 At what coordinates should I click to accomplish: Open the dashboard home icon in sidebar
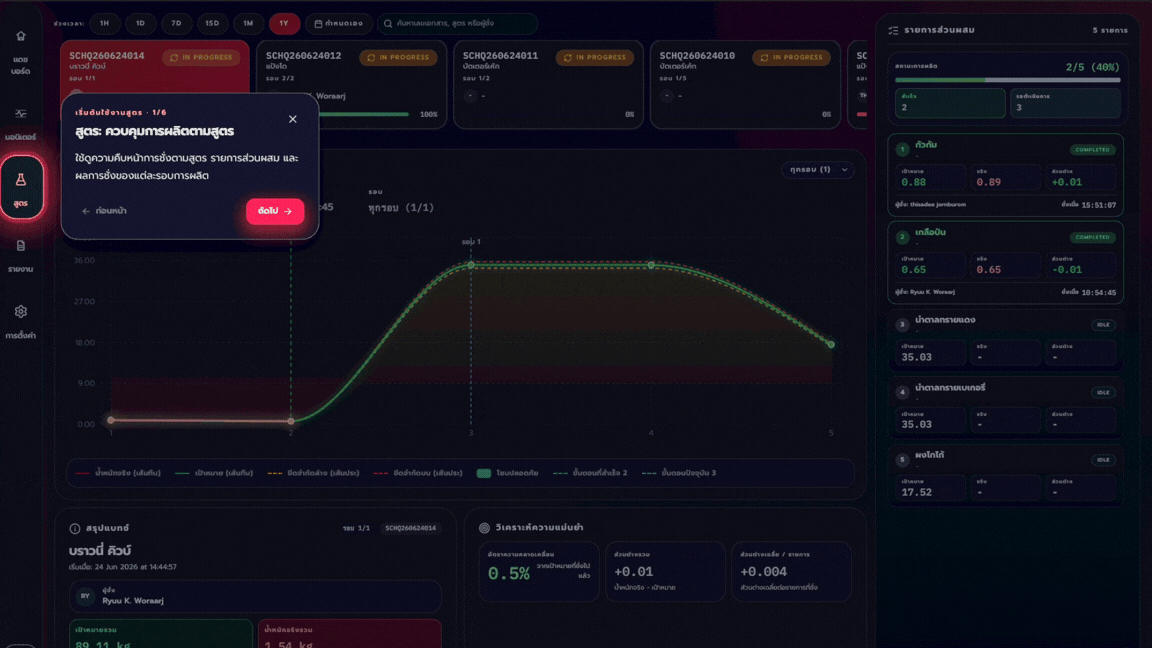click(x=21, y=36)
